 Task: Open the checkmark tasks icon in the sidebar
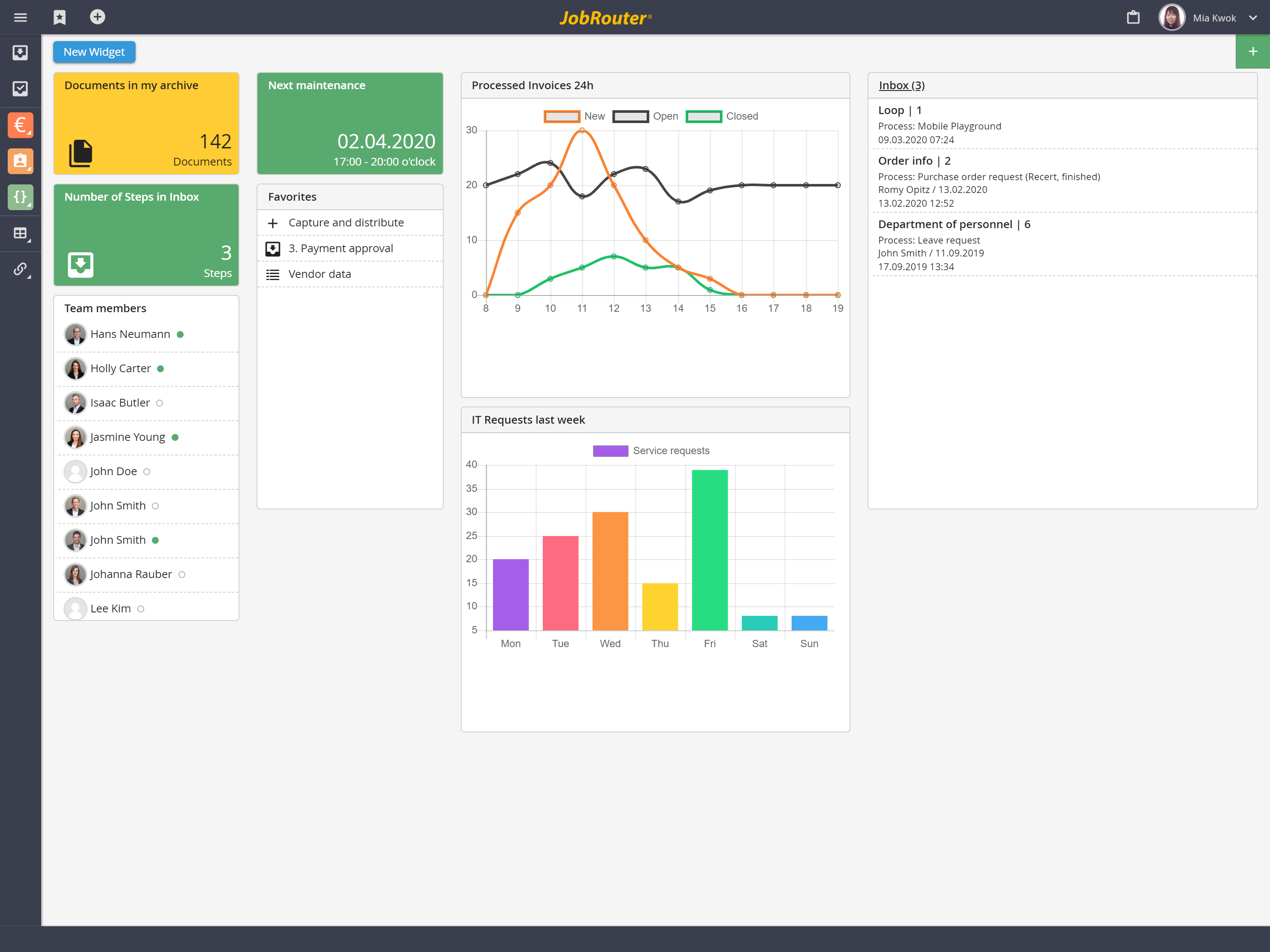pyautogui.click(x=20, y=88)
